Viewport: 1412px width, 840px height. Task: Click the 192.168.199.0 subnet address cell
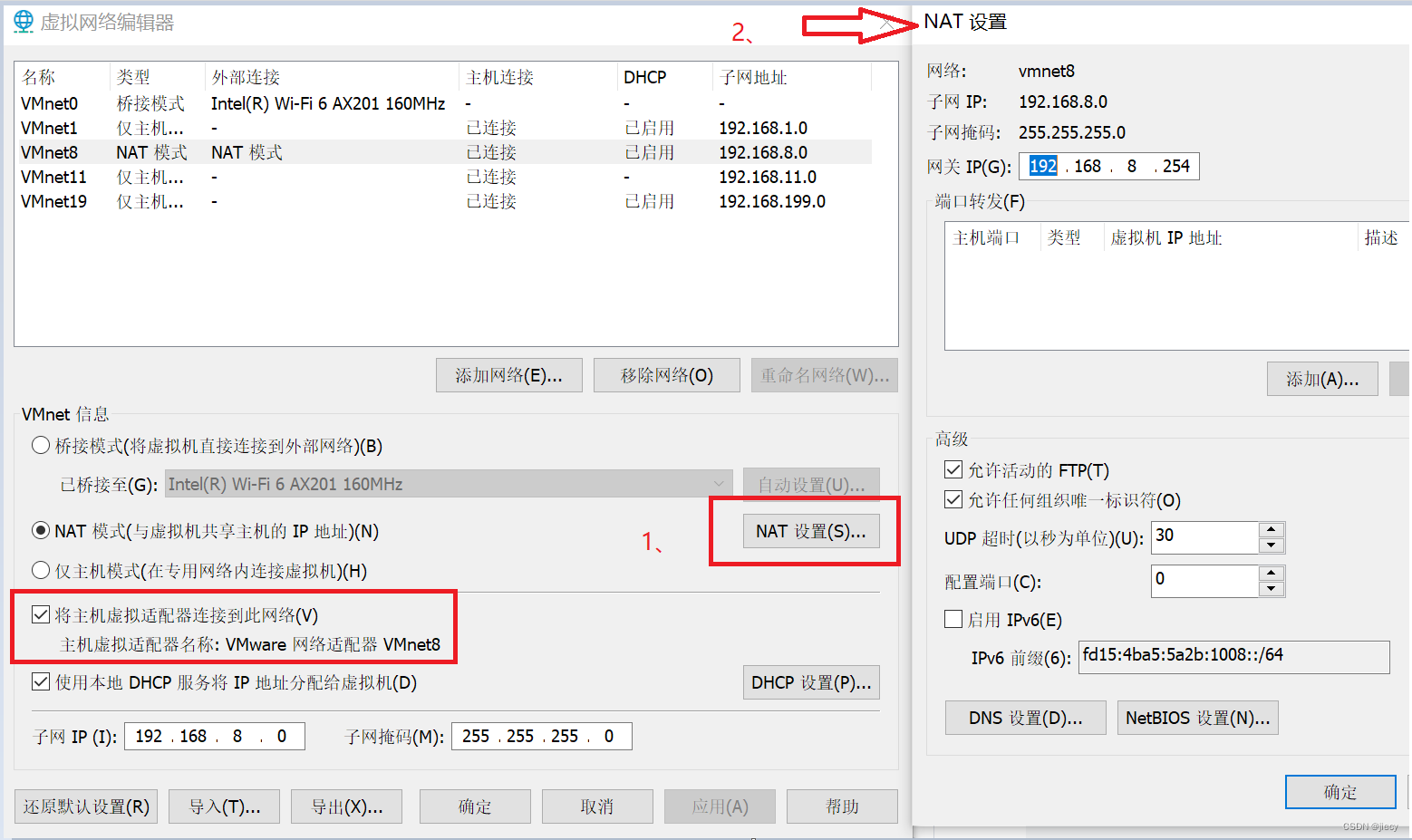772,201
